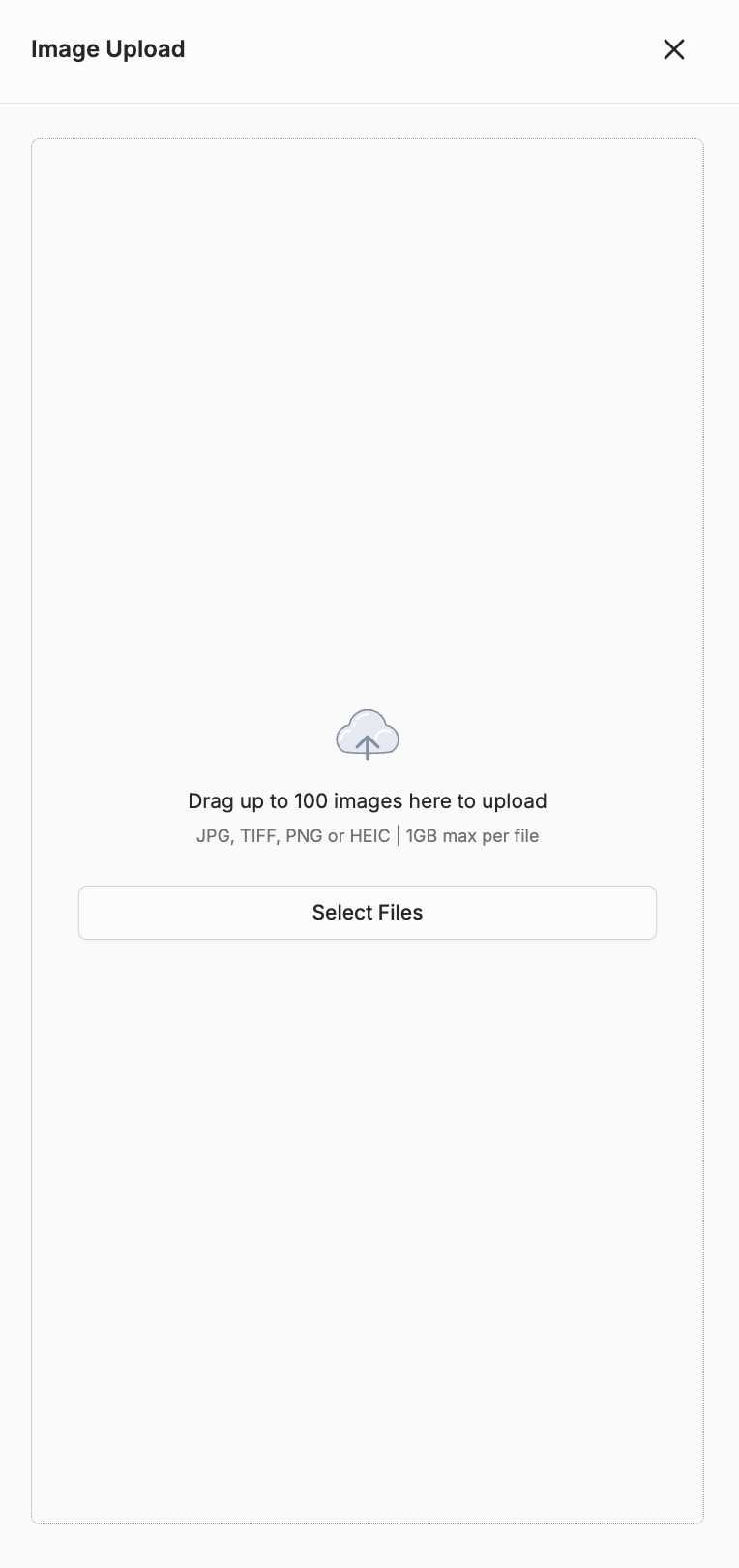Click the 'Image Upload' heading text
The height and width of the screenshot is (1568, 739).
108,49
